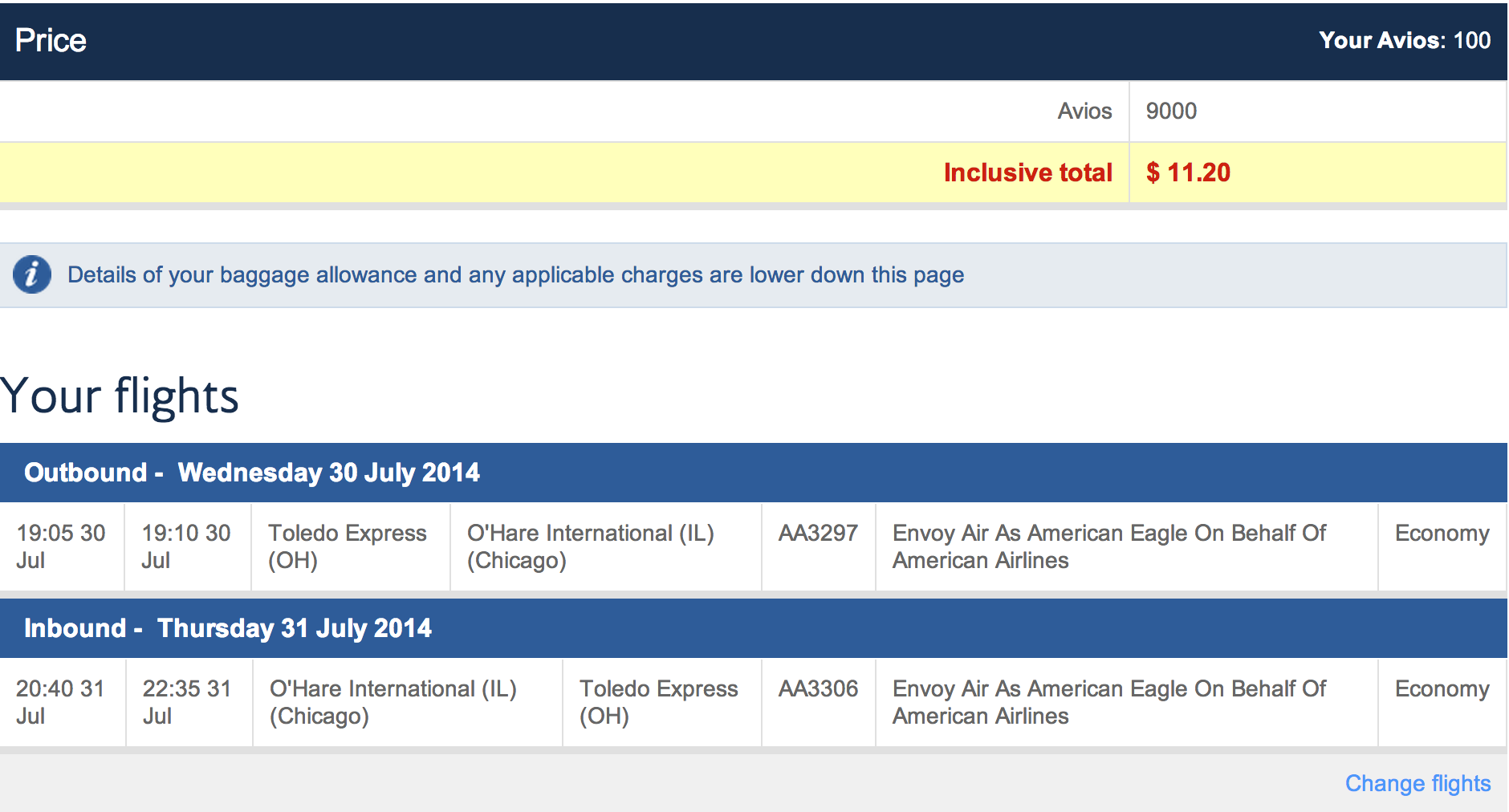Viewport: 1509px width, 812px height.
Task: Click Economy cabin in inbound row
Action: coord(1442,689)
